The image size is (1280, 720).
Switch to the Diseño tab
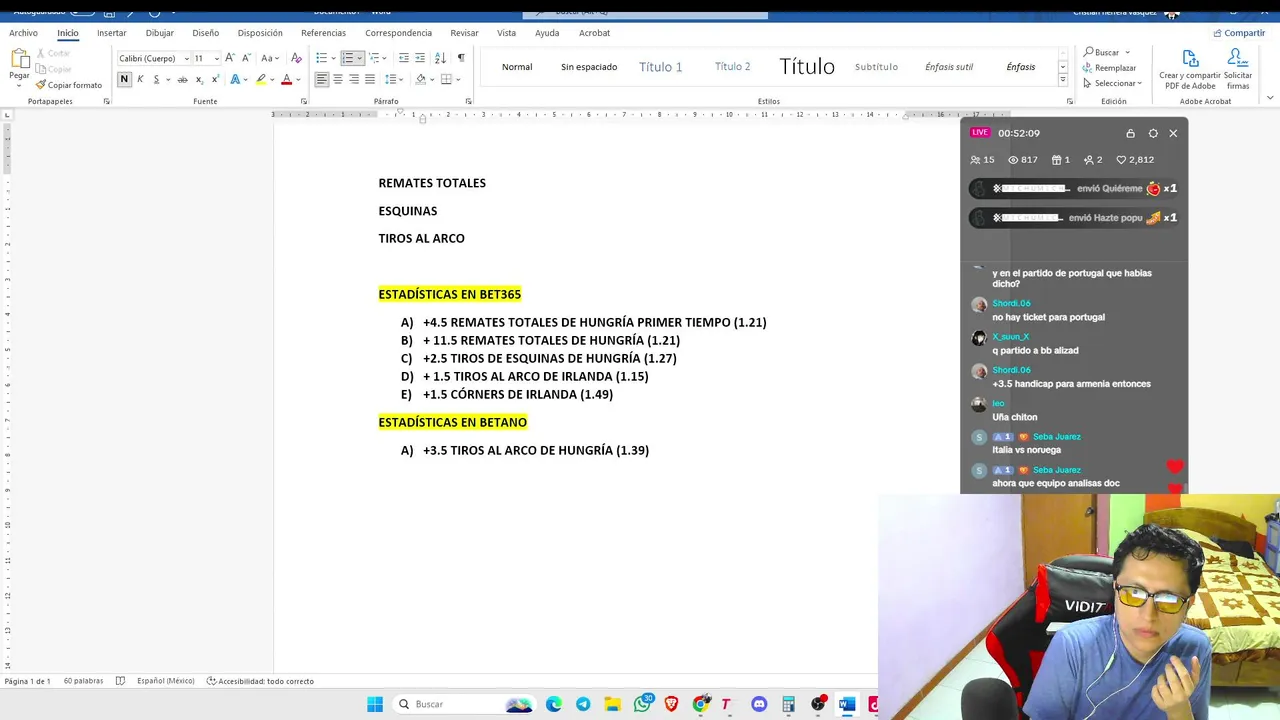click(206, 33)
